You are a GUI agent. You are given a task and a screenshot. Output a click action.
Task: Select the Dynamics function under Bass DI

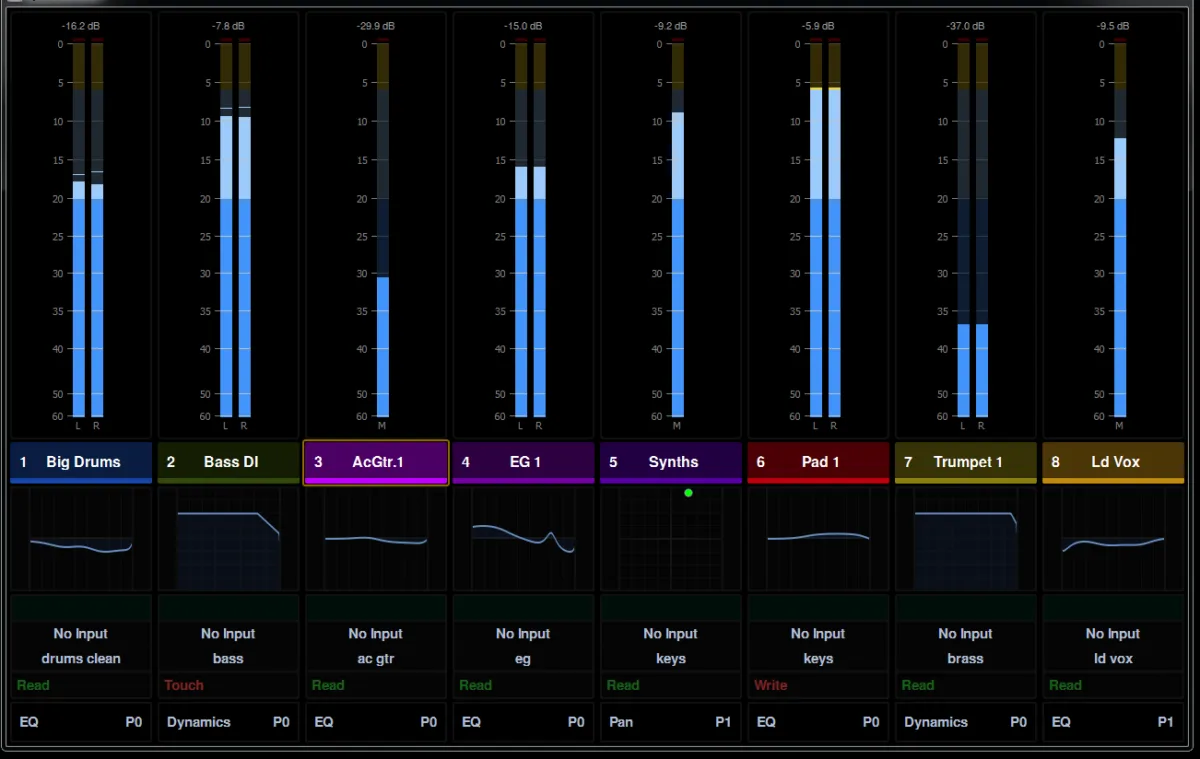pyautogui.click(x=199, y=722)
